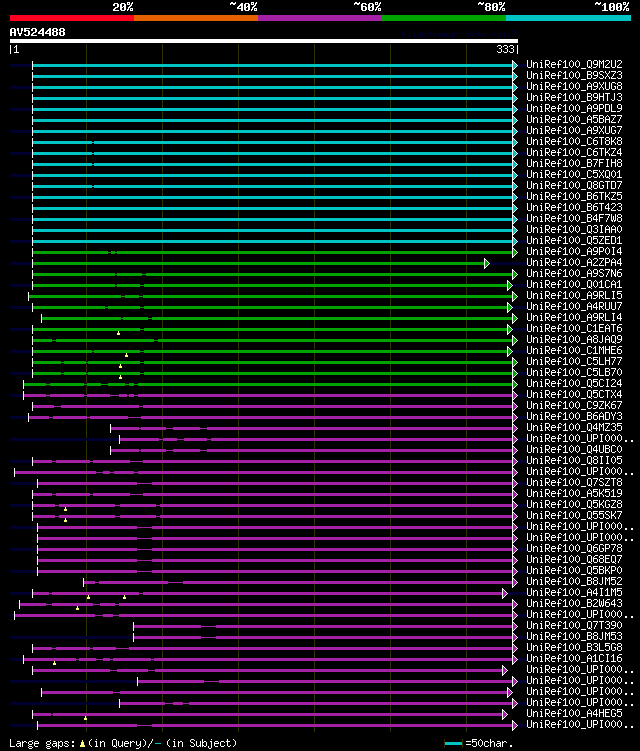
Task: Click the green alignment bar for A9RLI4
Action: click(x=279, y=319)
